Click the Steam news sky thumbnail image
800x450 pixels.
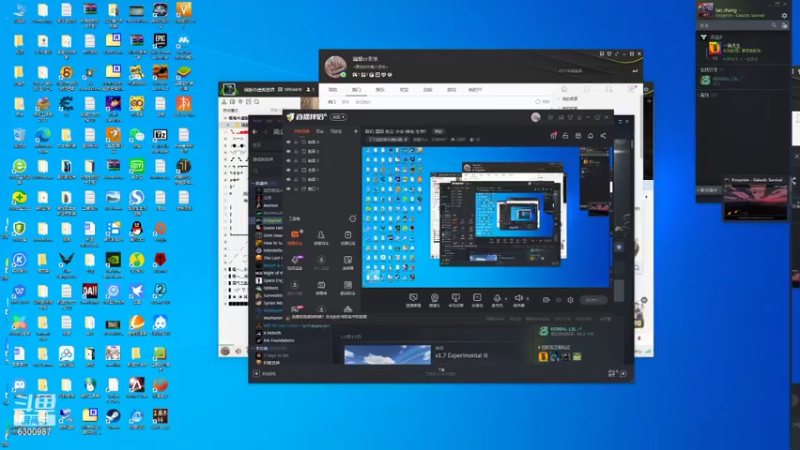(x=387, y=355)
